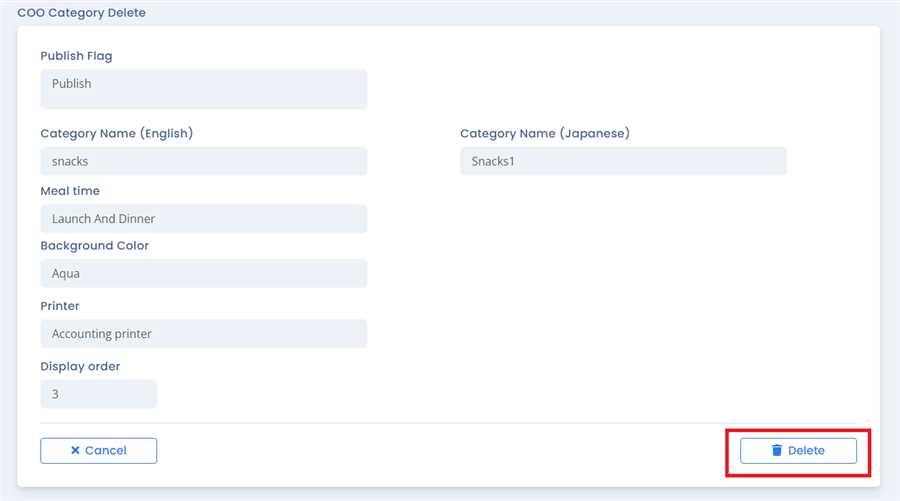The image size is (900, 501).
Task: Click the 'Meal time' label
Action: coord(70,191)
